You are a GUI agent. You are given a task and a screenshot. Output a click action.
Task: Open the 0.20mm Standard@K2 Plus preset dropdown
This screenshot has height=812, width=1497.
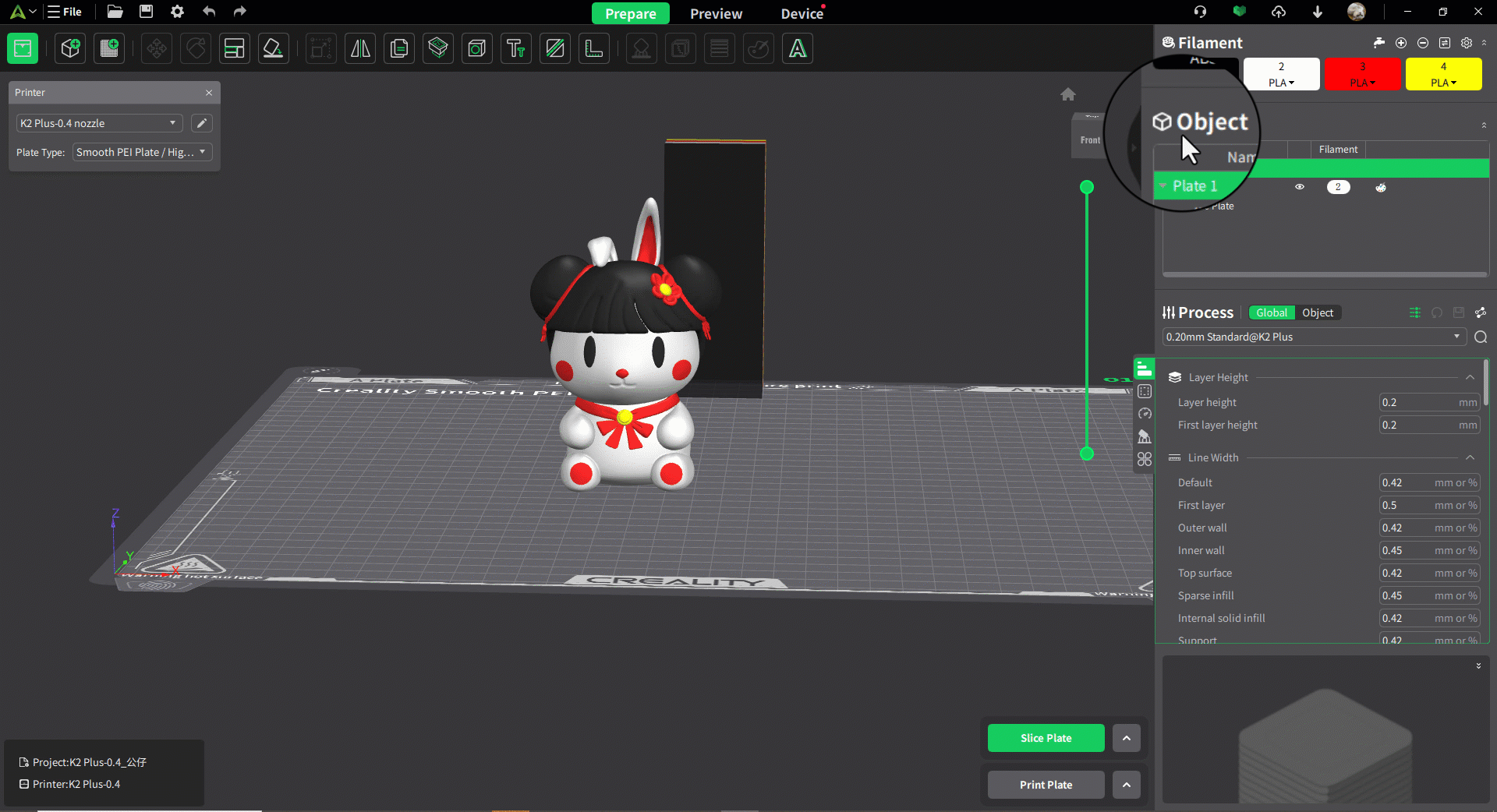pos(1313,337)
